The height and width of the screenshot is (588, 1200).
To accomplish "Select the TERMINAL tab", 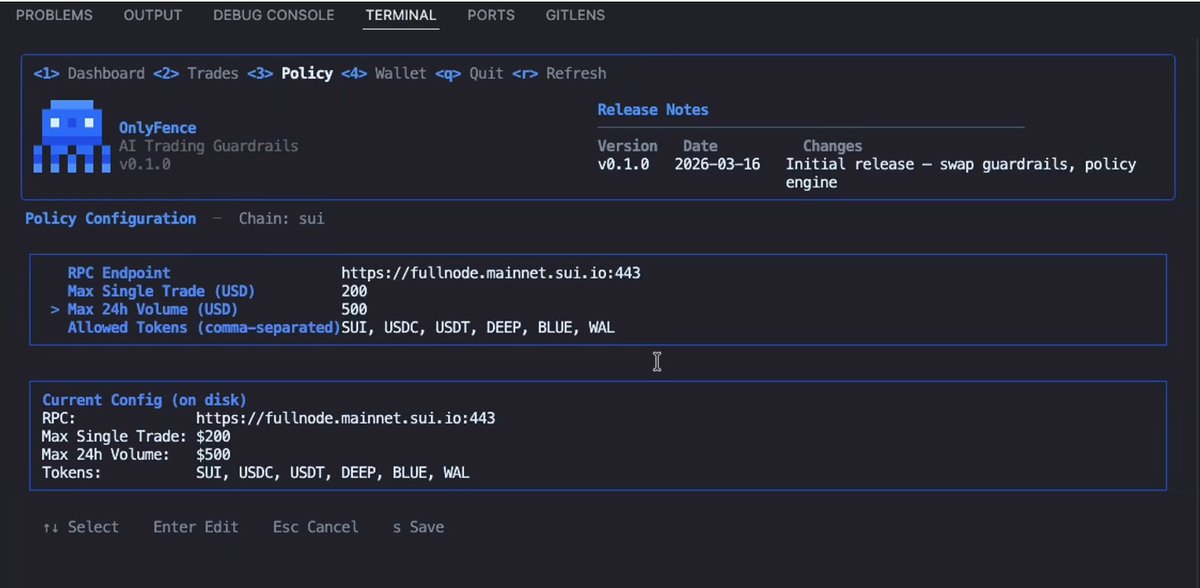I will (x=401, y=15).
